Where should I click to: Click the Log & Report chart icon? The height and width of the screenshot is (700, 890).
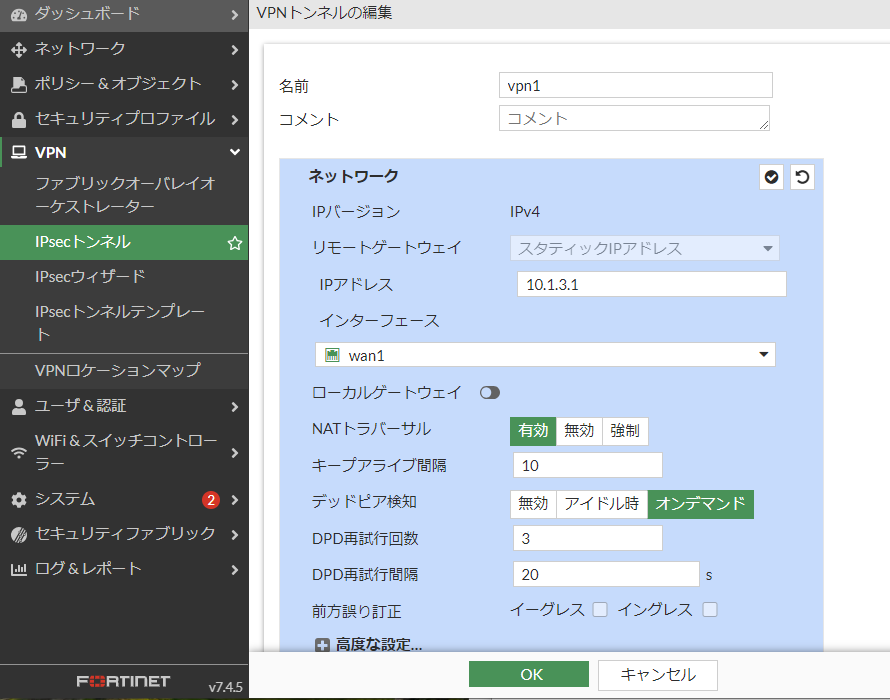19,569
